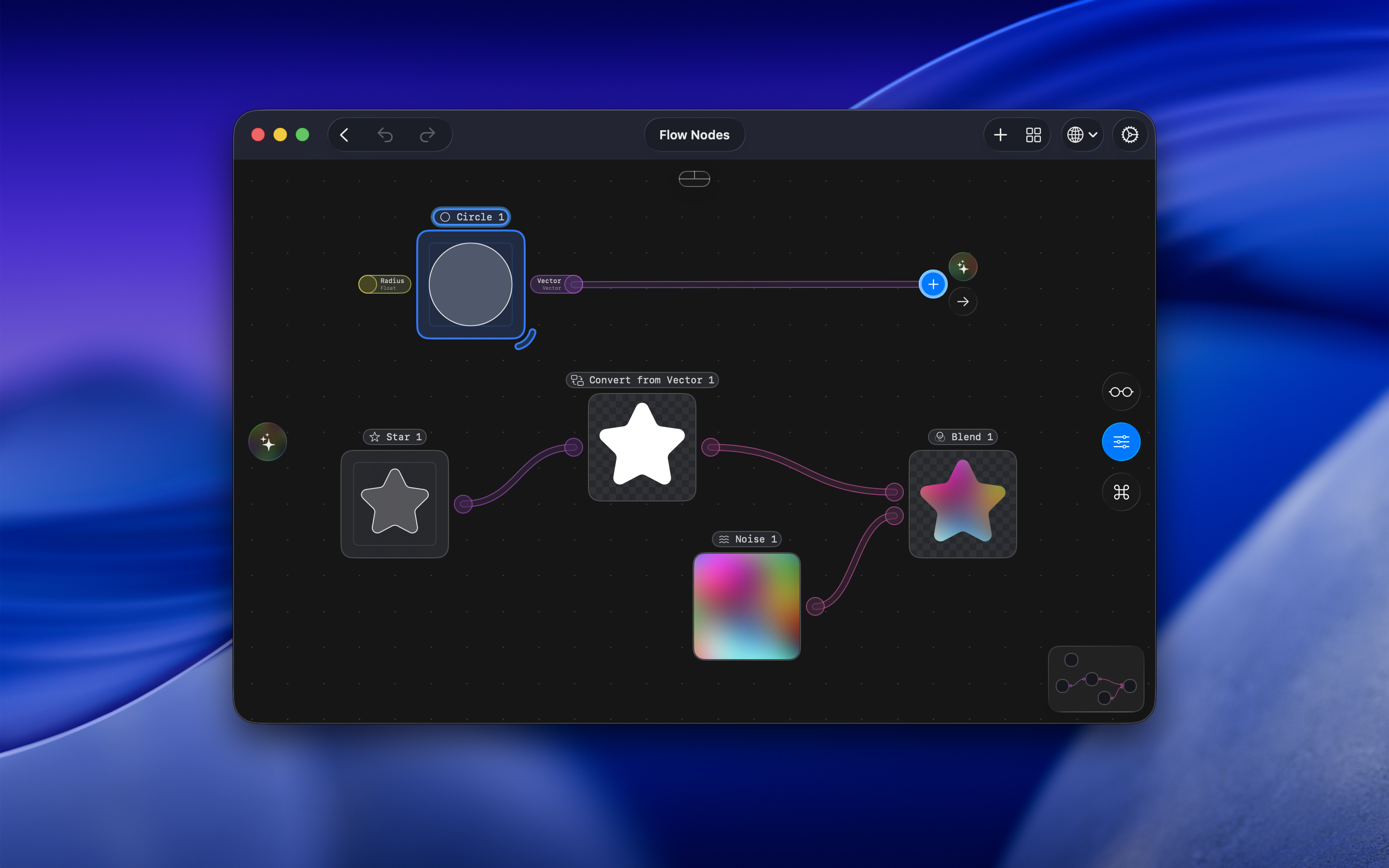Open the grid layout view icon
This screenshot has width=1389, height=868.
[1033, 135]
